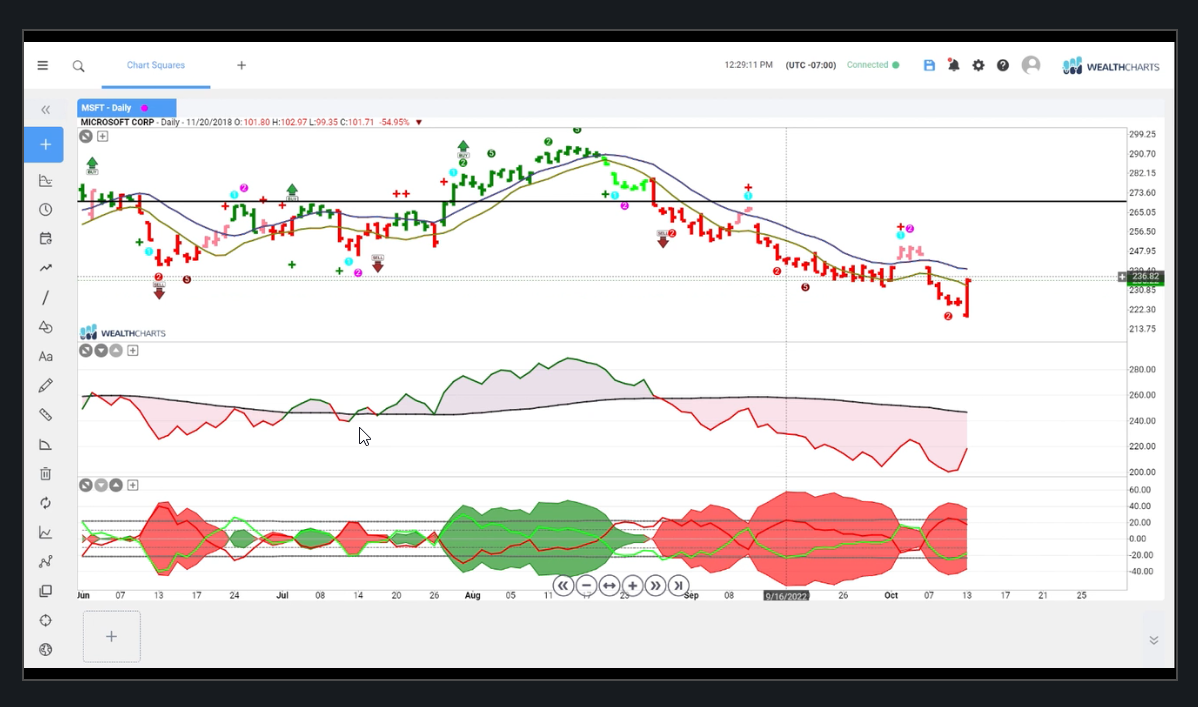Move the bottom oscillator pane down
The height and width of the screenshot is (707, 1198).
101,485
